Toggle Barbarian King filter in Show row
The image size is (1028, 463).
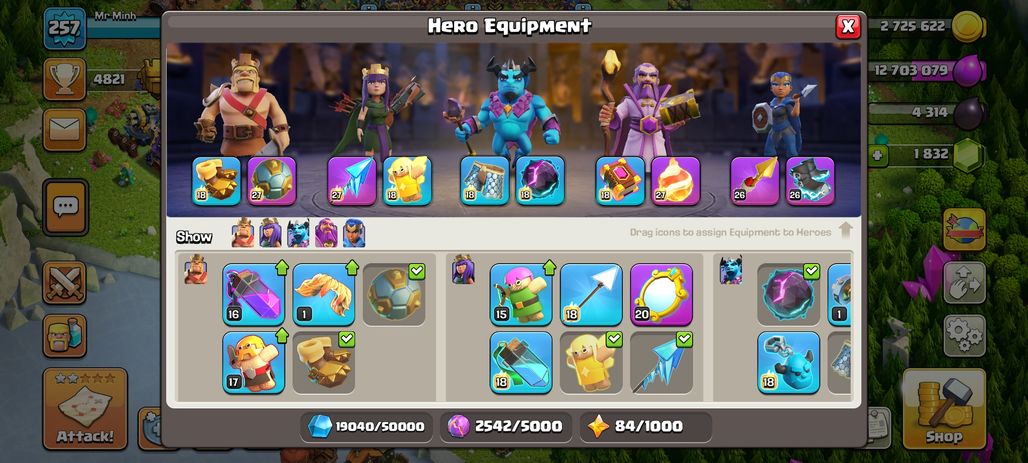tap(243, 233)
